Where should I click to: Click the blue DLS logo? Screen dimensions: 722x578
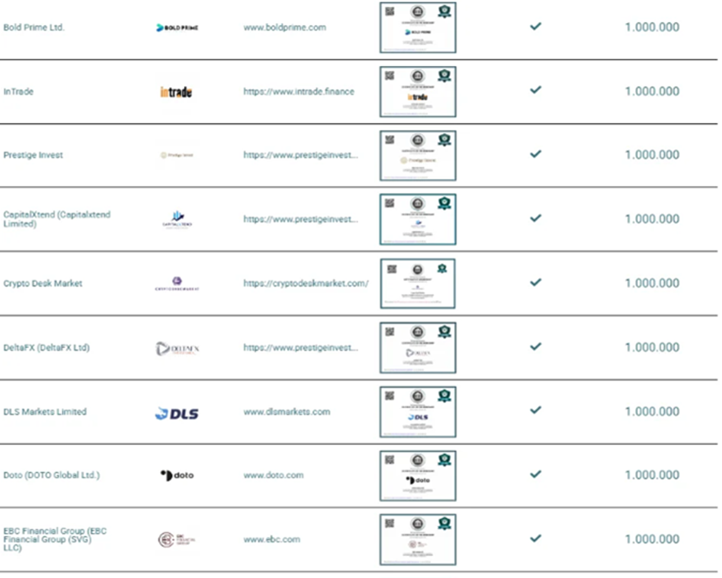[176, 412]
